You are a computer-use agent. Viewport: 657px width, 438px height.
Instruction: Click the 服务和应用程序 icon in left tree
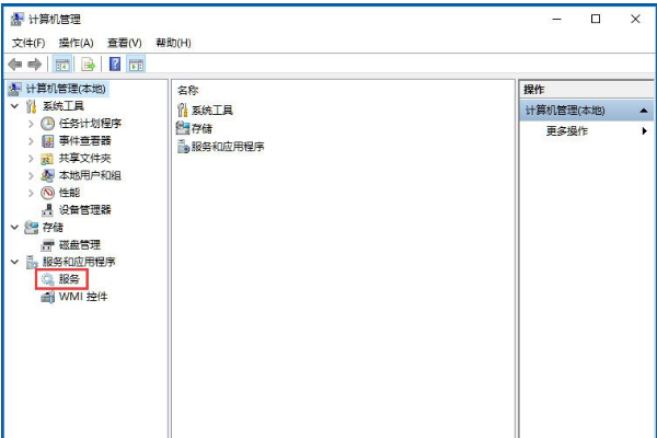[x=32, y=262]
